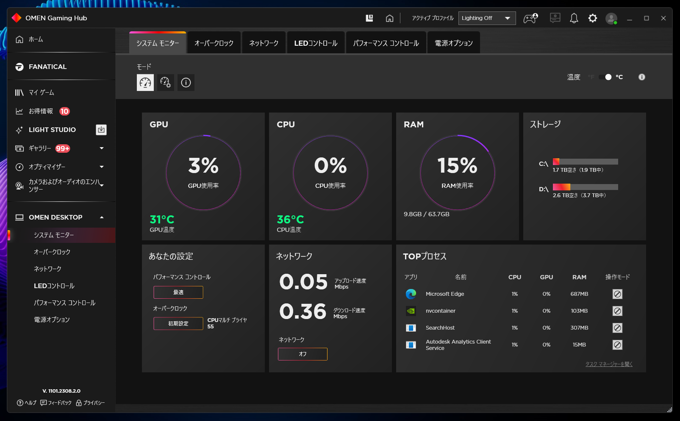Click the download icon next to LIGHT STUDIO
This screenshot has width=680, height=421.
coord(101,130)
